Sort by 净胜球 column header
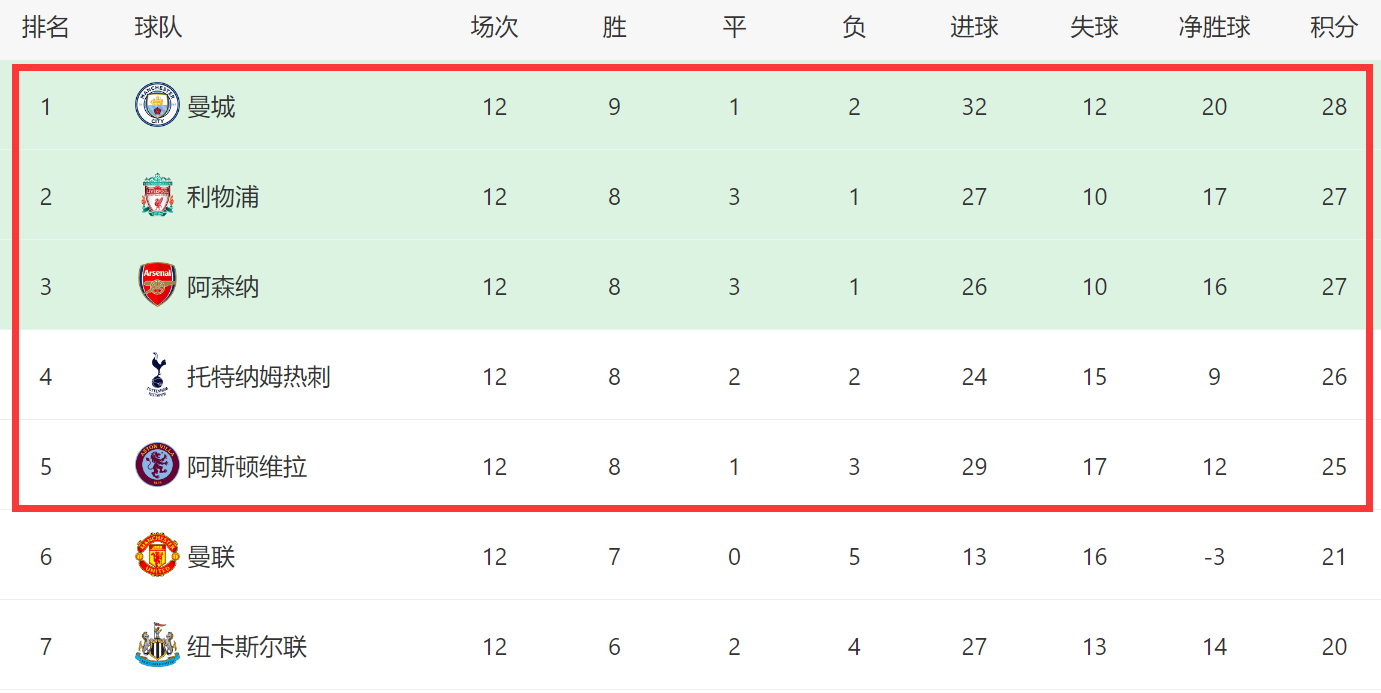1381x693 pixels. click(1214, 28)
